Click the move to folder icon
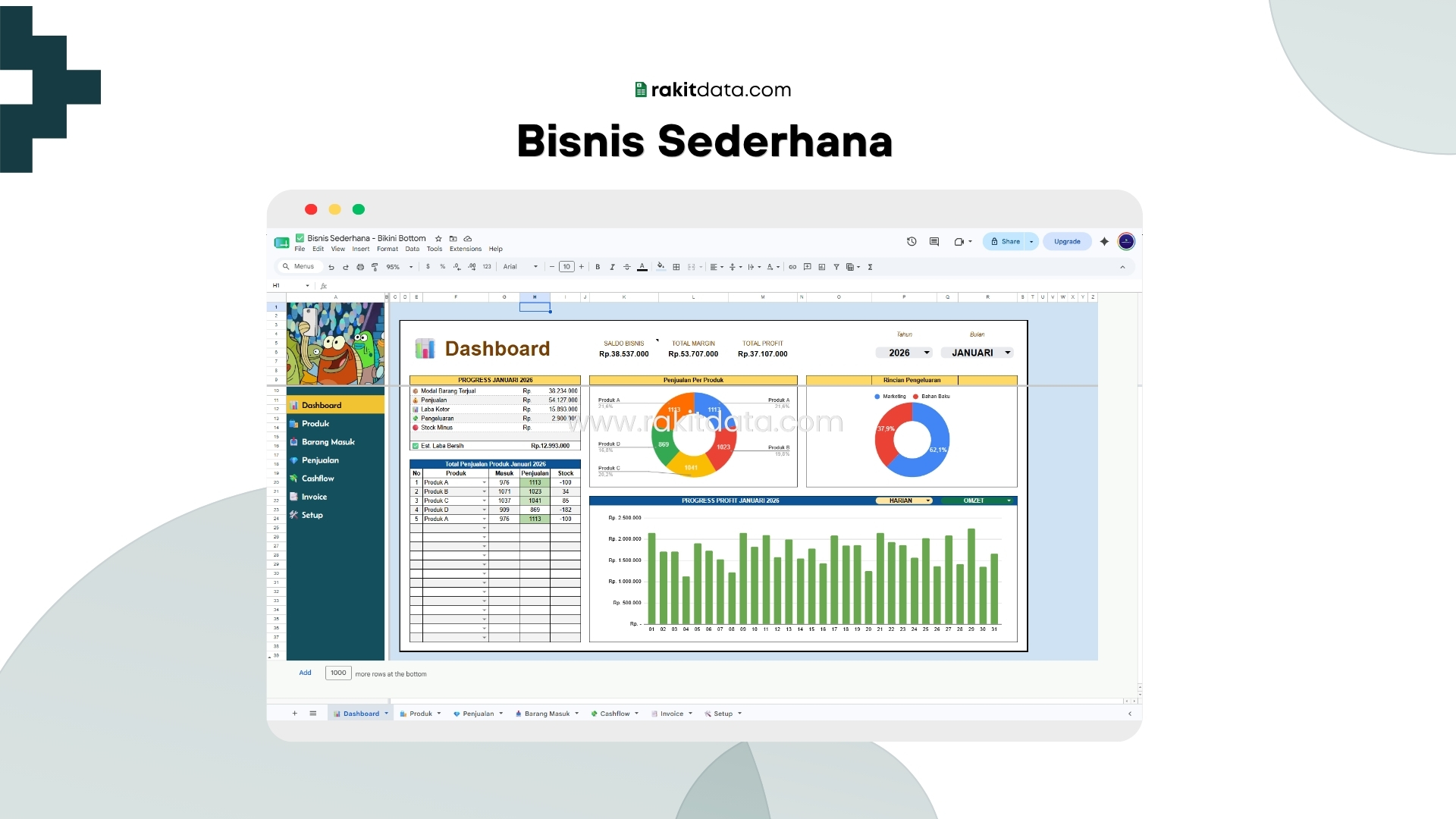Viewport: 1456px width, 819px height. (x=453, y=238)
